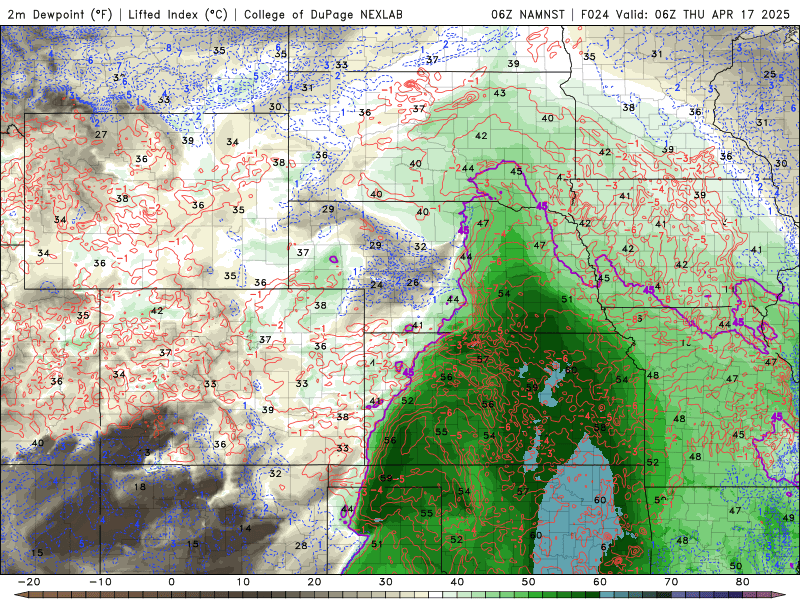This screenshot has width=800, height=600.
Task: Click the '0' color scale label
Action: (x=171, y=582)
